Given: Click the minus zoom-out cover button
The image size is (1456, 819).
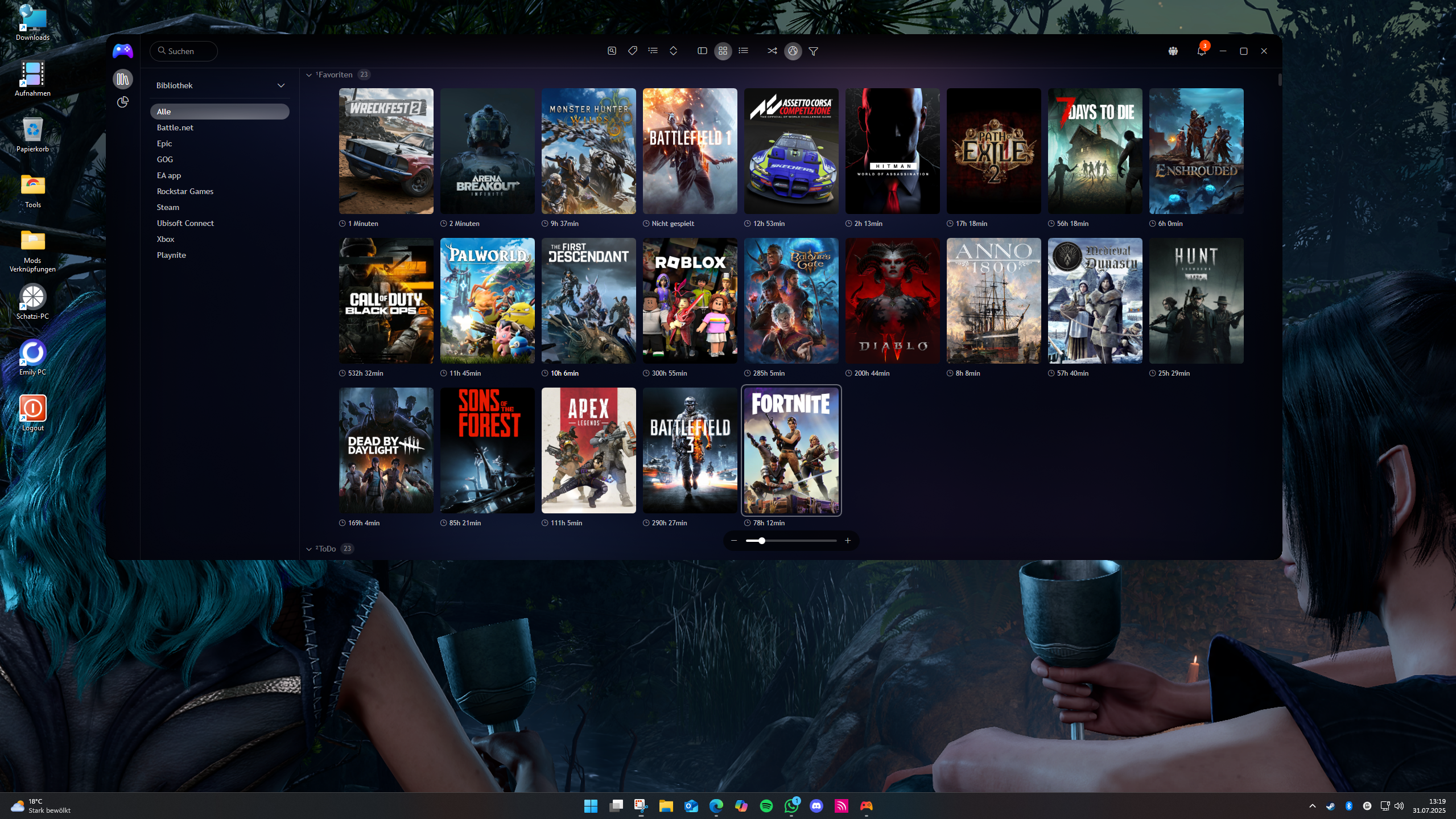Looking at the screenshot, I should click(x=734, y=541).
